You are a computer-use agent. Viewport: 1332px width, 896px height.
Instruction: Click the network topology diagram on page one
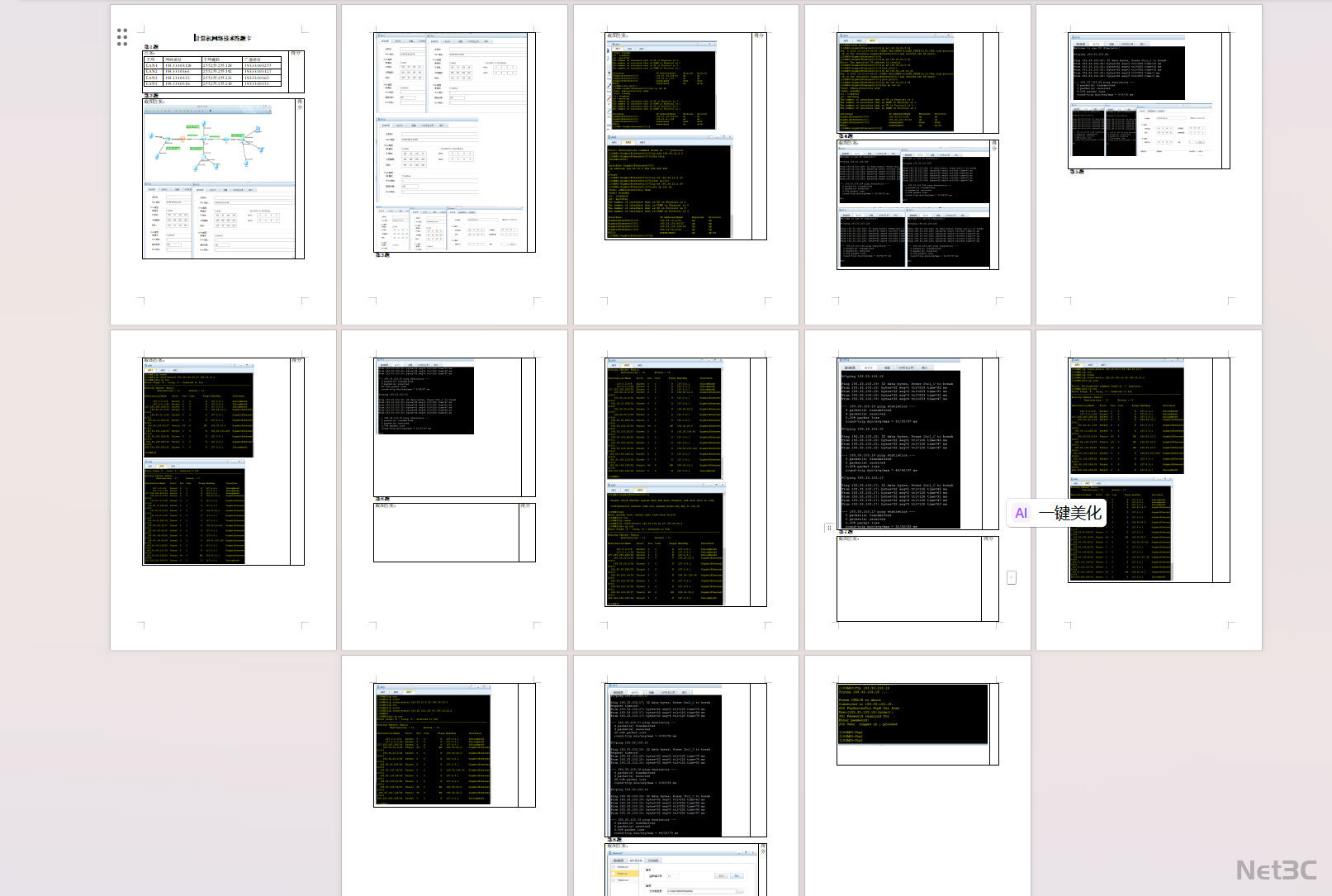tap(206, 140)
